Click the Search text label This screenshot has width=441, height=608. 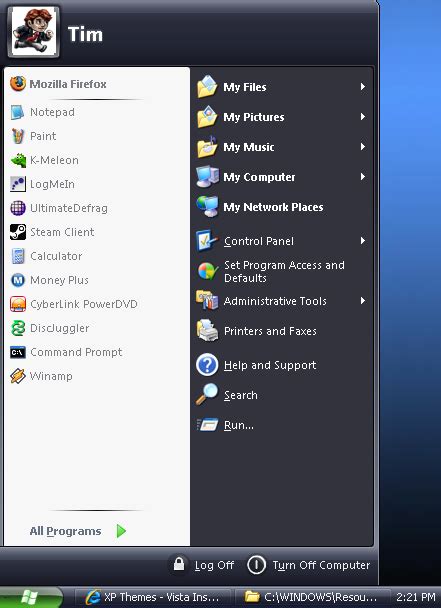coord(240,395)
